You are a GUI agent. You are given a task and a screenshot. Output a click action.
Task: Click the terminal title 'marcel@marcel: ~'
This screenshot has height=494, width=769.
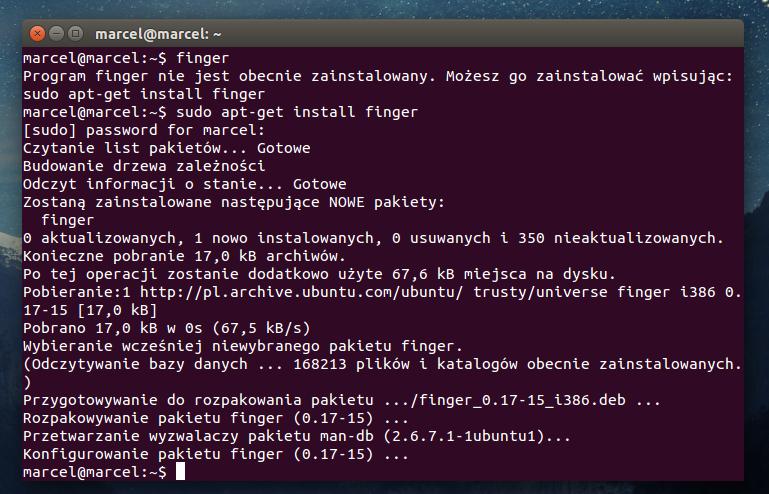158,34
